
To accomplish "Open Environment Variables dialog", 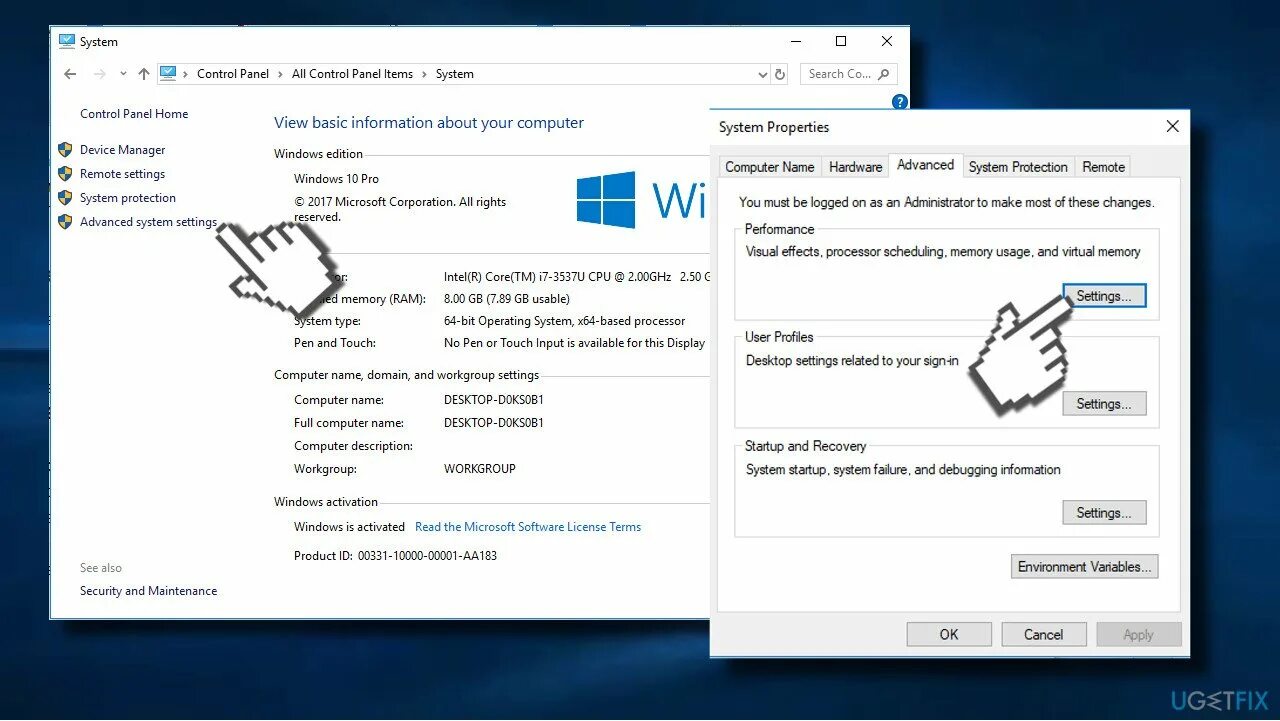I will click(x=1085, y=567).
